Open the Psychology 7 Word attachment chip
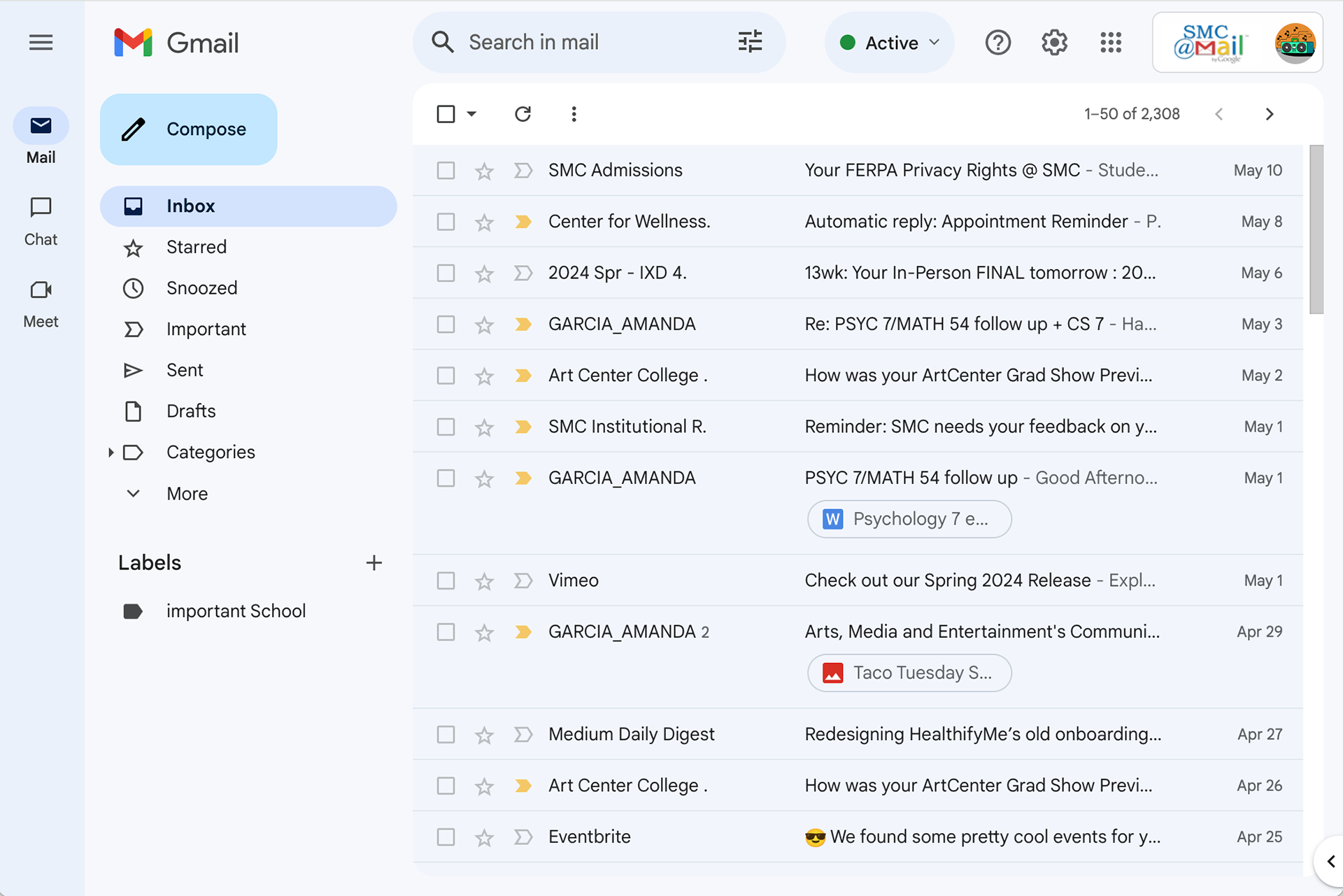The image size is (1343, 896). [x=909, y=519]
